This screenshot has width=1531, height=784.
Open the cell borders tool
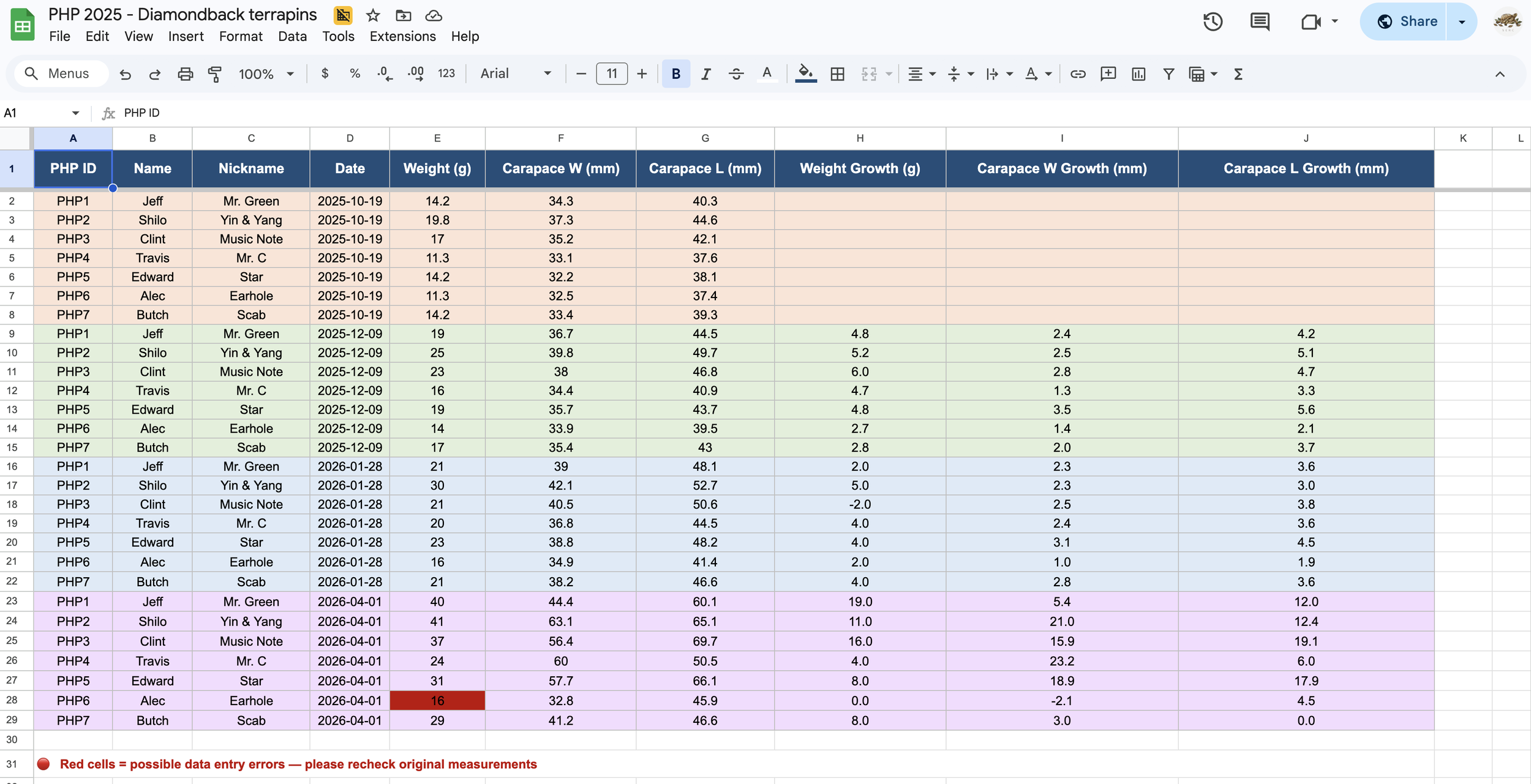tap(837, 74)
